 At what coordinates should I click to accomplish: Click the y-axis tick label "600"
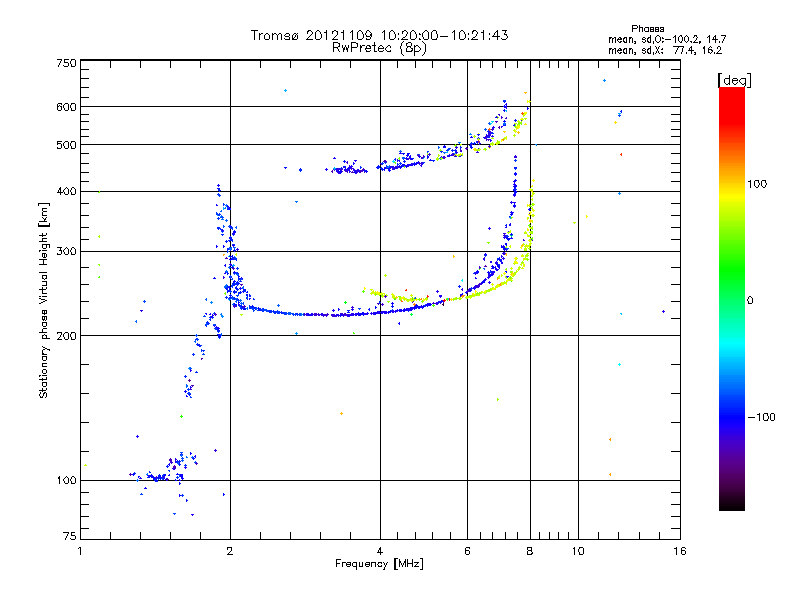[x=66, y=107]
